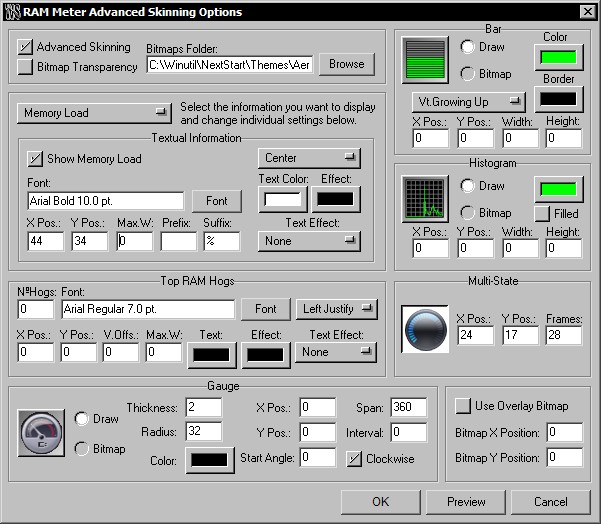The image size is (601, 524).
Task: Click the Suffix field containing %
Action: point(222,241)
